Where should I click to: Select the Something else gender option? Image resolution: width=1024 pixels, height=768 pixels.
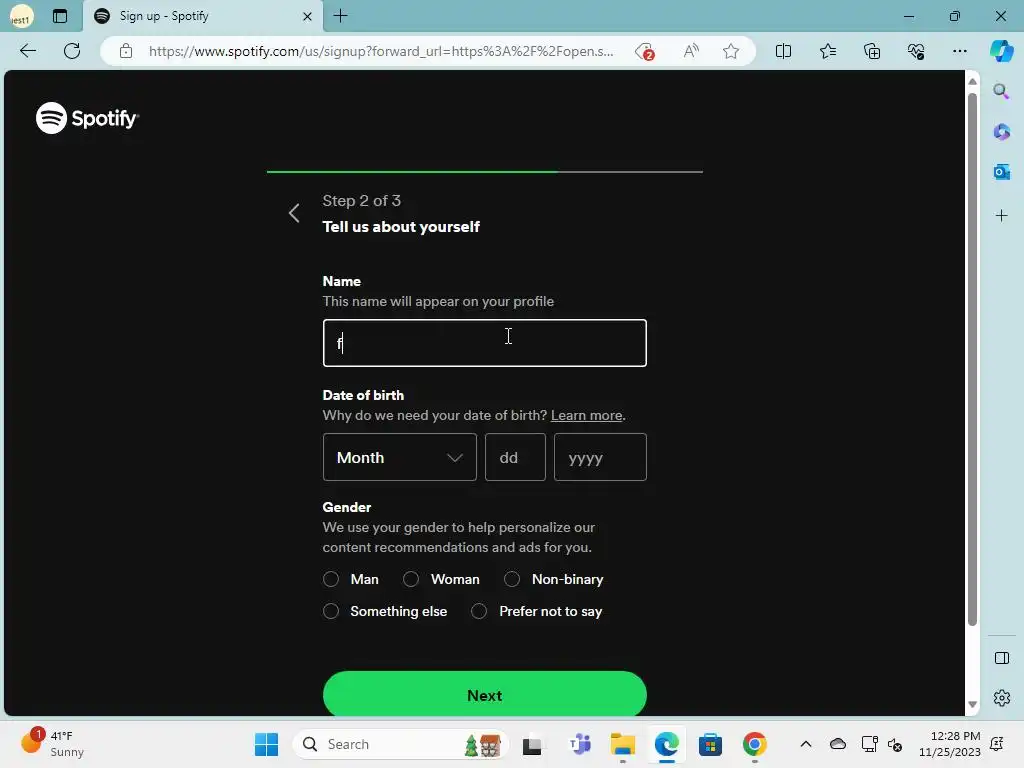tap(331, 611)
